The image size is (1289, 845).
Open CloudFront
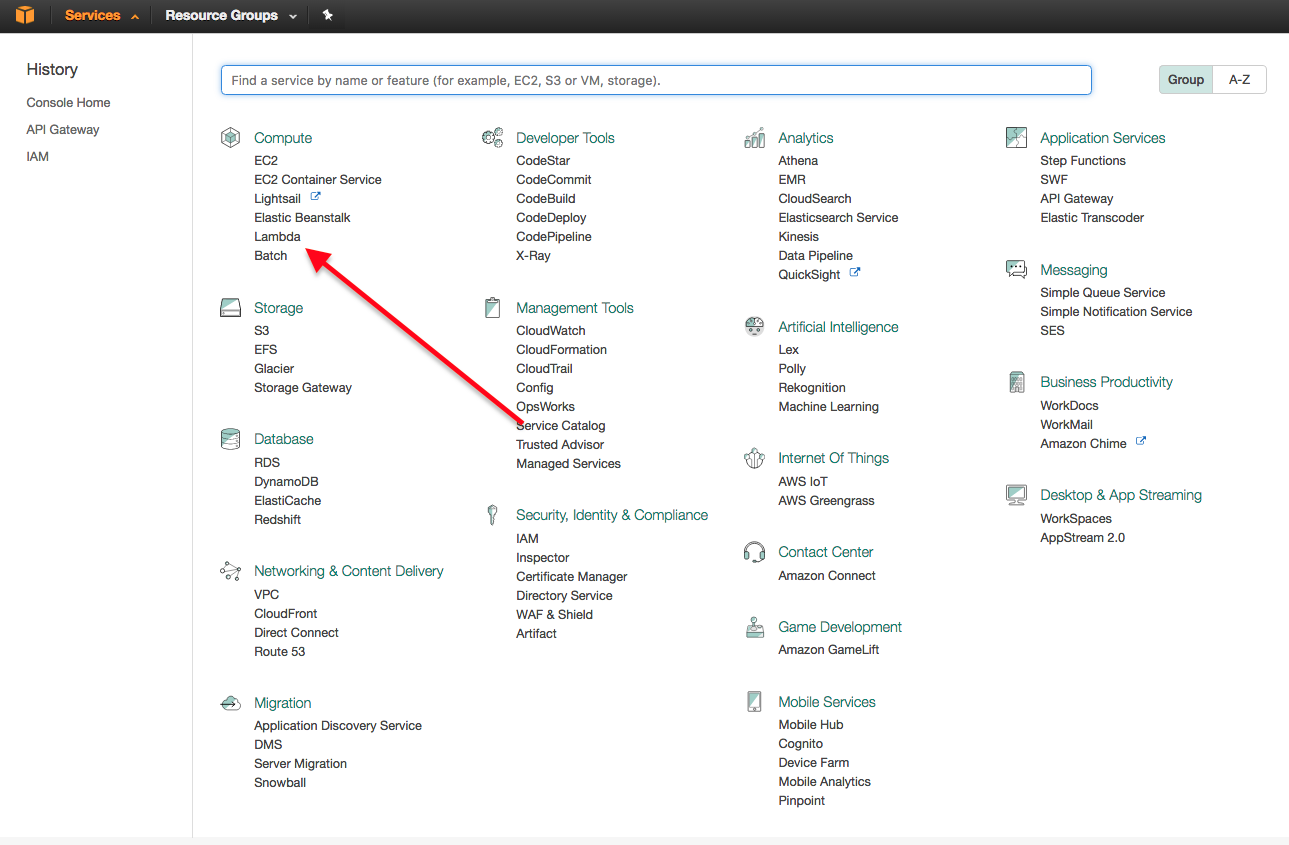click(x=286, y=614)
